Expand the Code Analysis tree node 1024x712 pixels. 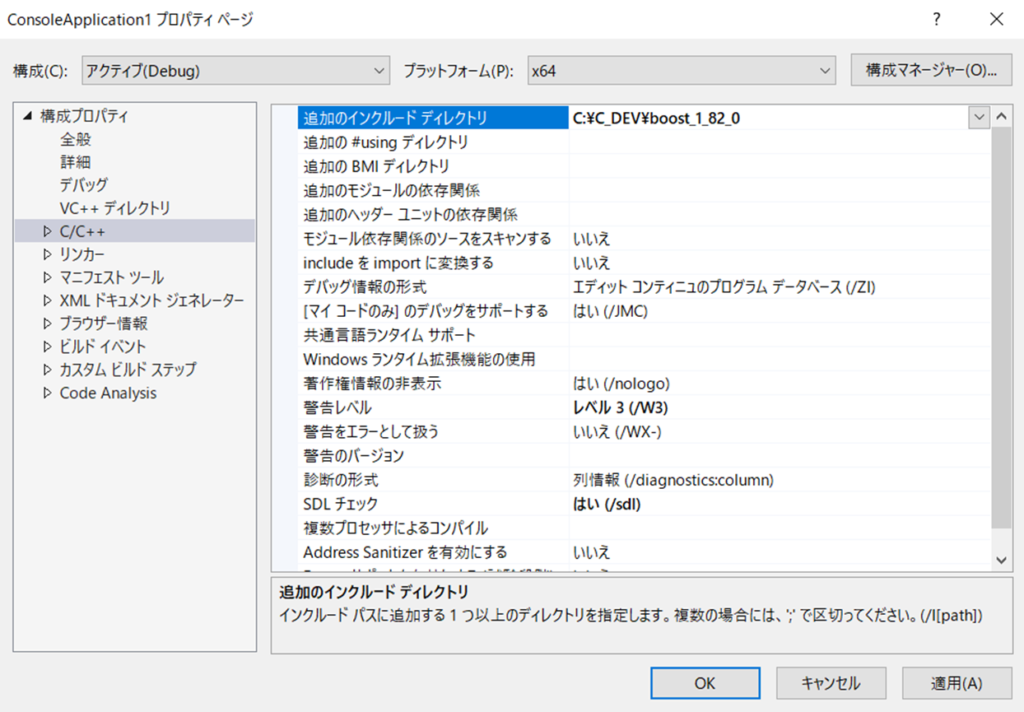46,393
